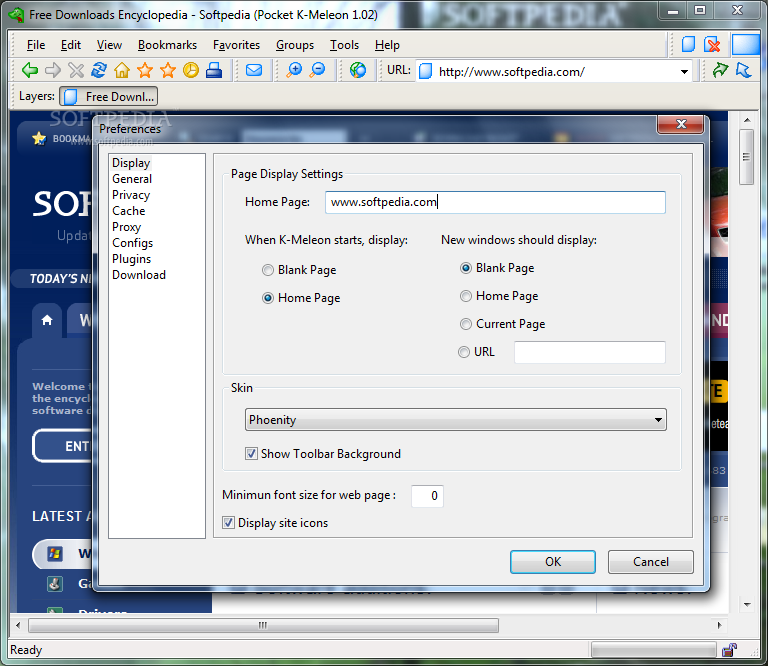Select Home Page for K-Meleon startup

pyautogui.click(x=267, y=298)
